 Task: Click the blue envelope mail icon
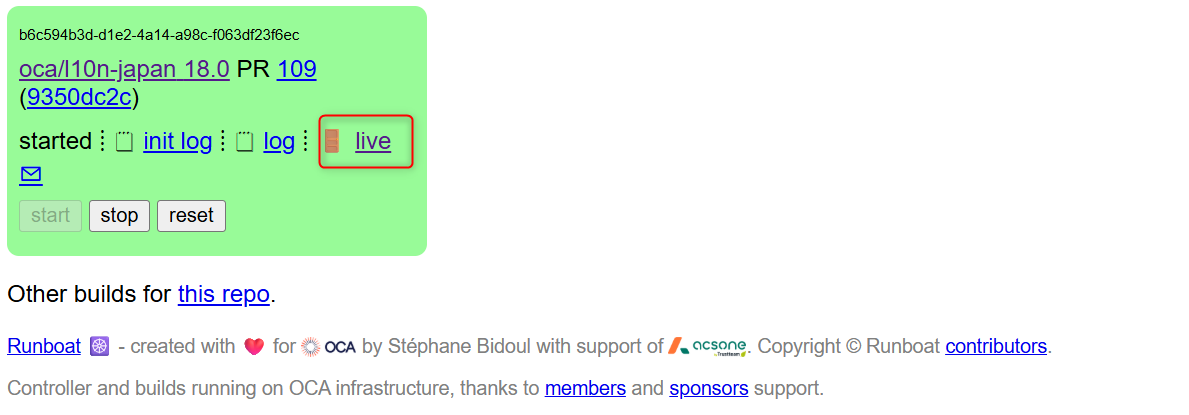tap(30, 176)
